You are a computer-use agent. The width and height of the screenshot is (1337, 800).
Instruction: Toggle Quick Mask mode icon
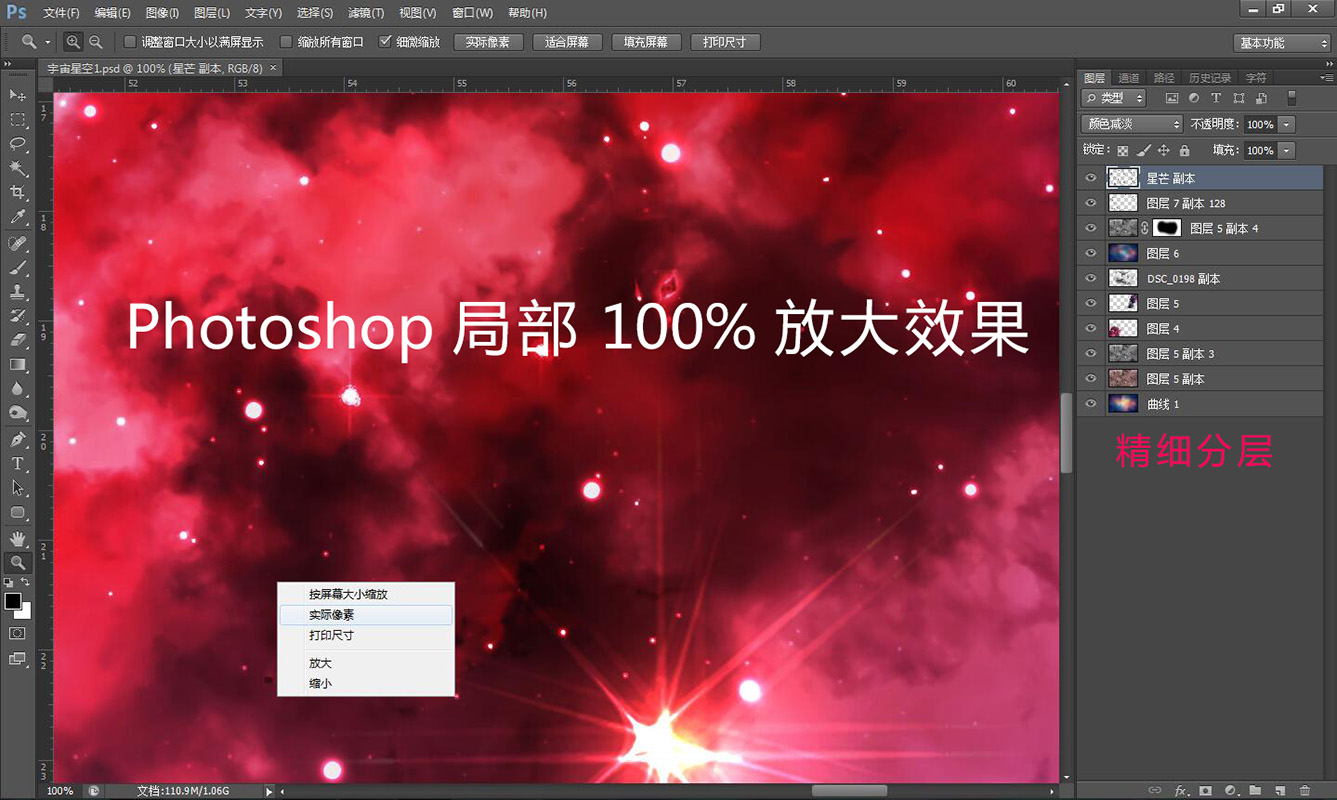click(x=18, y=633)
